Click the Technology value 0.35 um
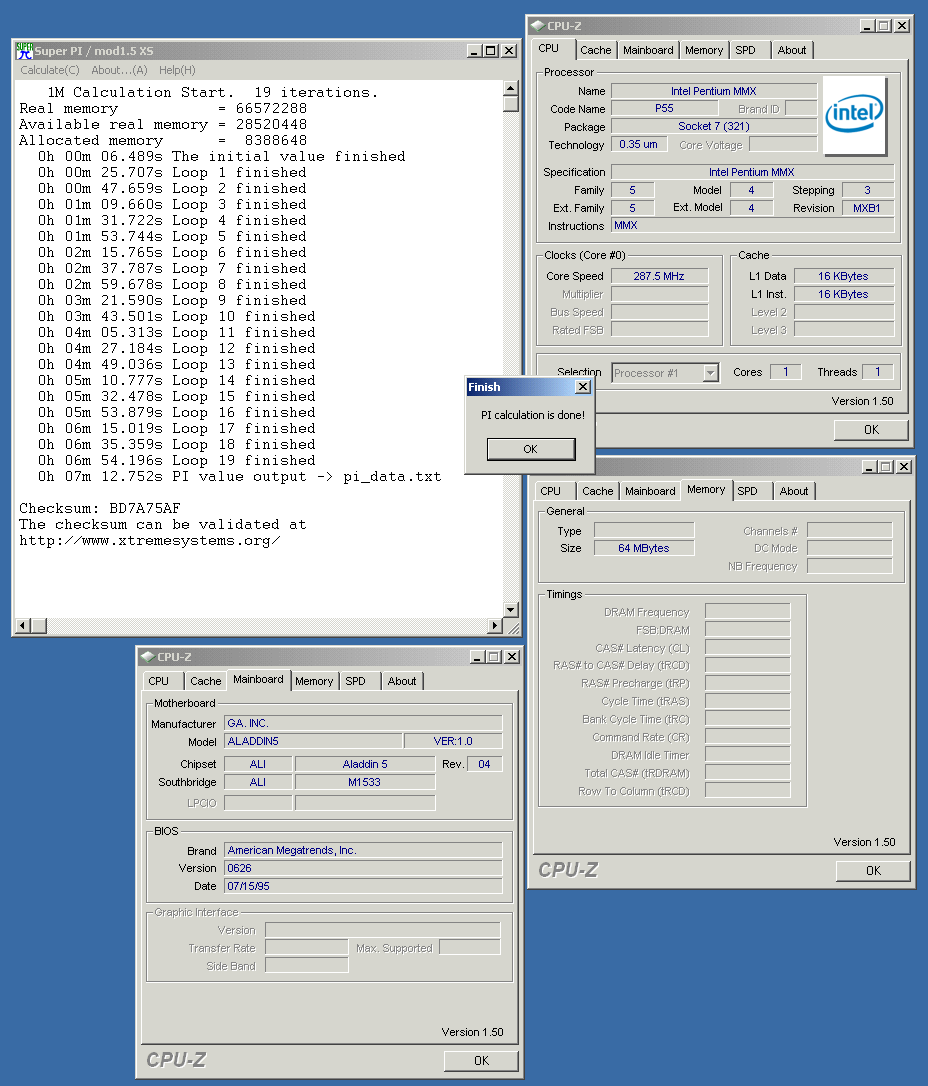This screenshot has width=928, height=1086. point(639,144)
